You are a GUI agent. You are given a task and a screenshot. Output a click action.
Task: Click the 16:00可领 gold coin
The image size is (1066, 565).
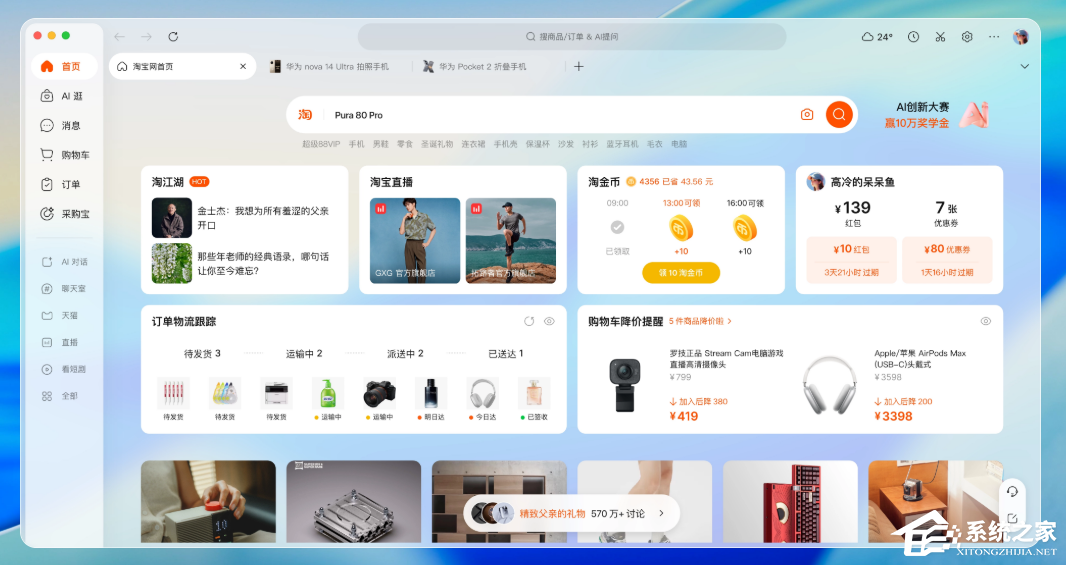tap(744, 228)
